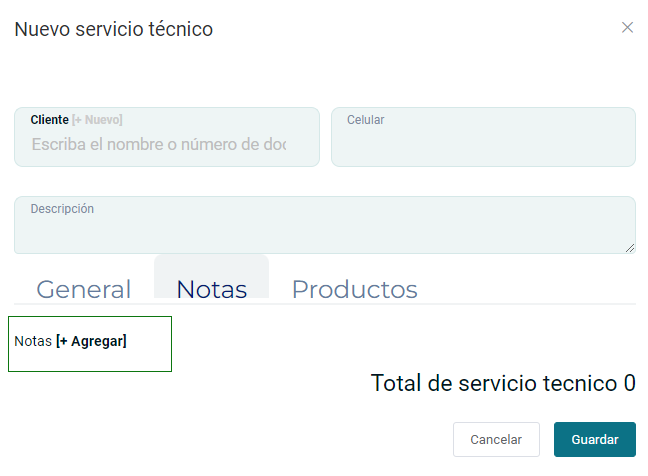648x476 pixels.
Task: Close the Nuevo servicio técnico dialog
Action: 628,28
